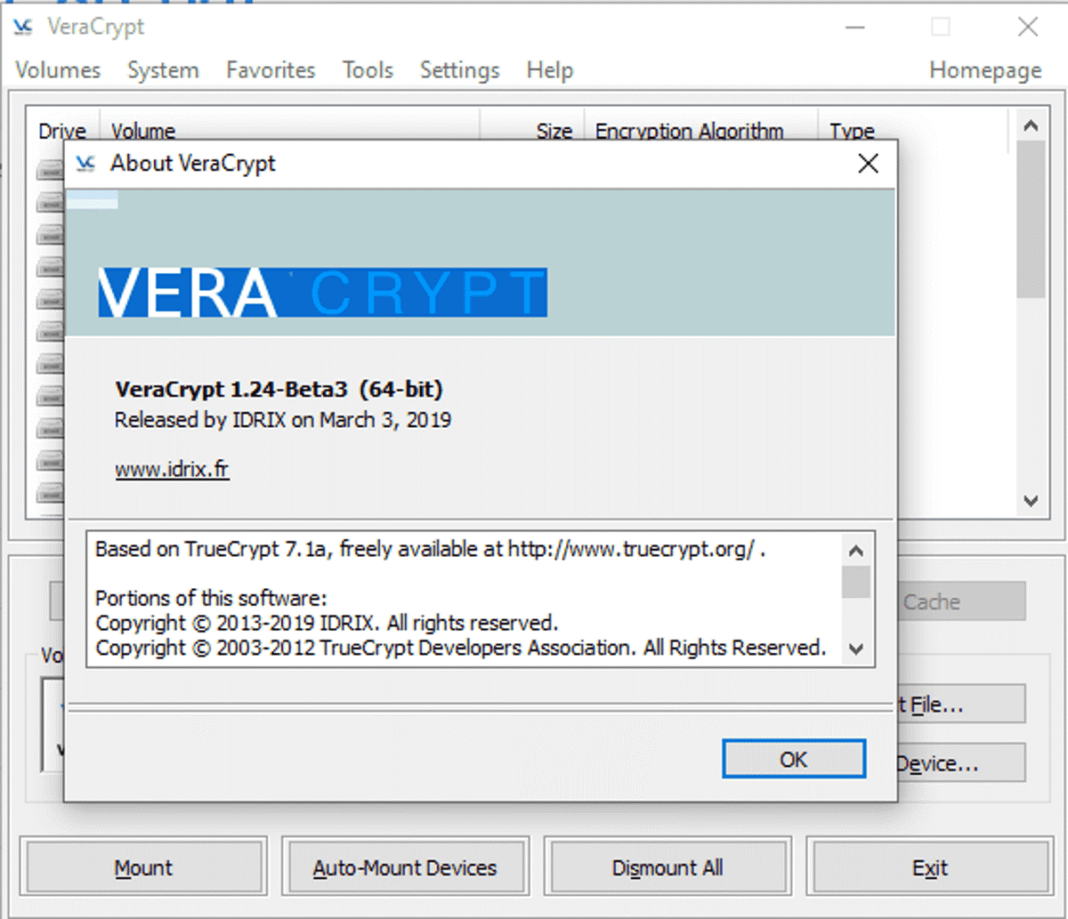Sort by the Encryption Algorithm column header
Image resolution: width=1068 pixels, height=919 pixels.
click(689, 131)
